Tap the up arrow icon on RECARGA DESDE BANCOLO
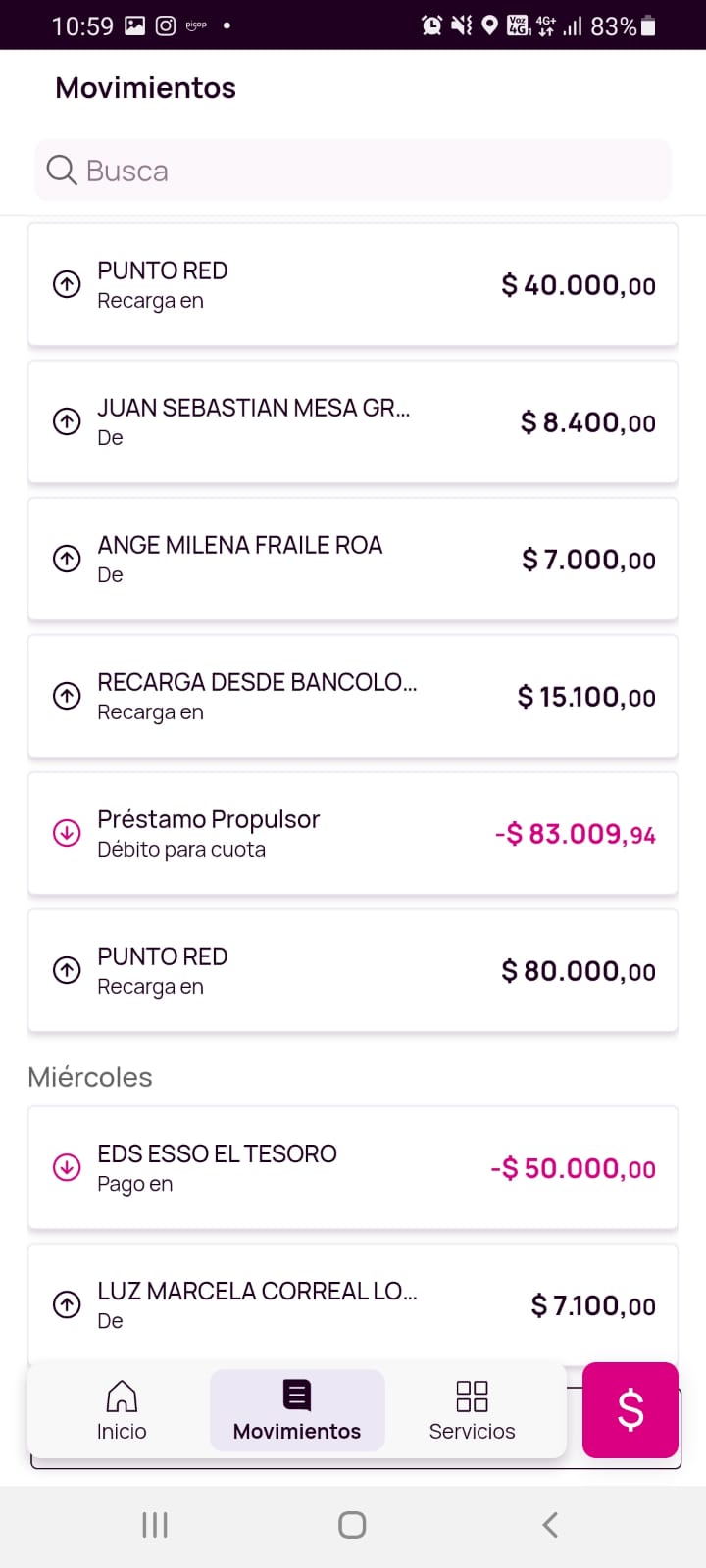706x1568 pixels. coord(67,697)
